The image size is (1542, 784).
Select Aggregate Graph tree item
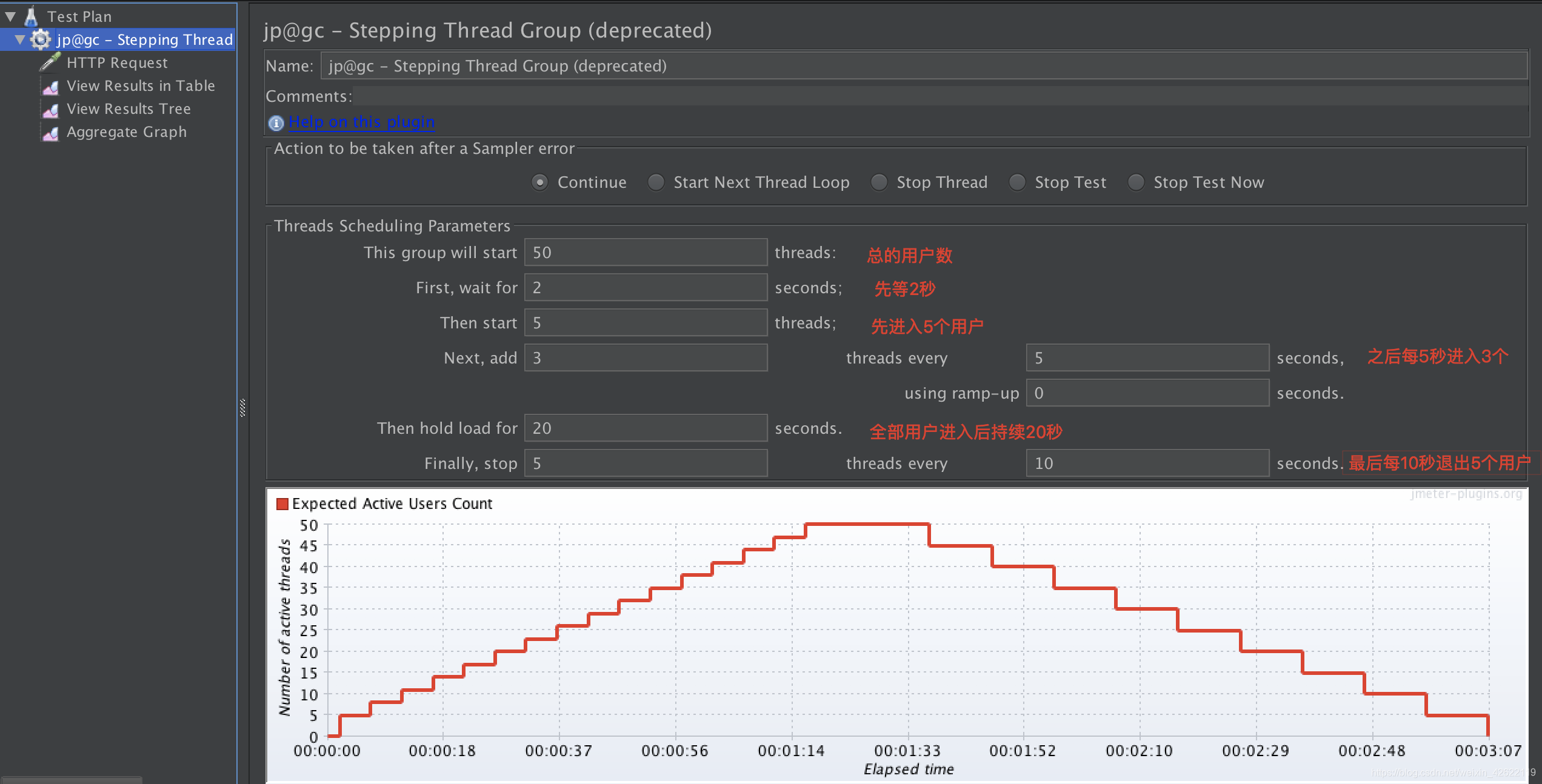[x=127, y=131]
